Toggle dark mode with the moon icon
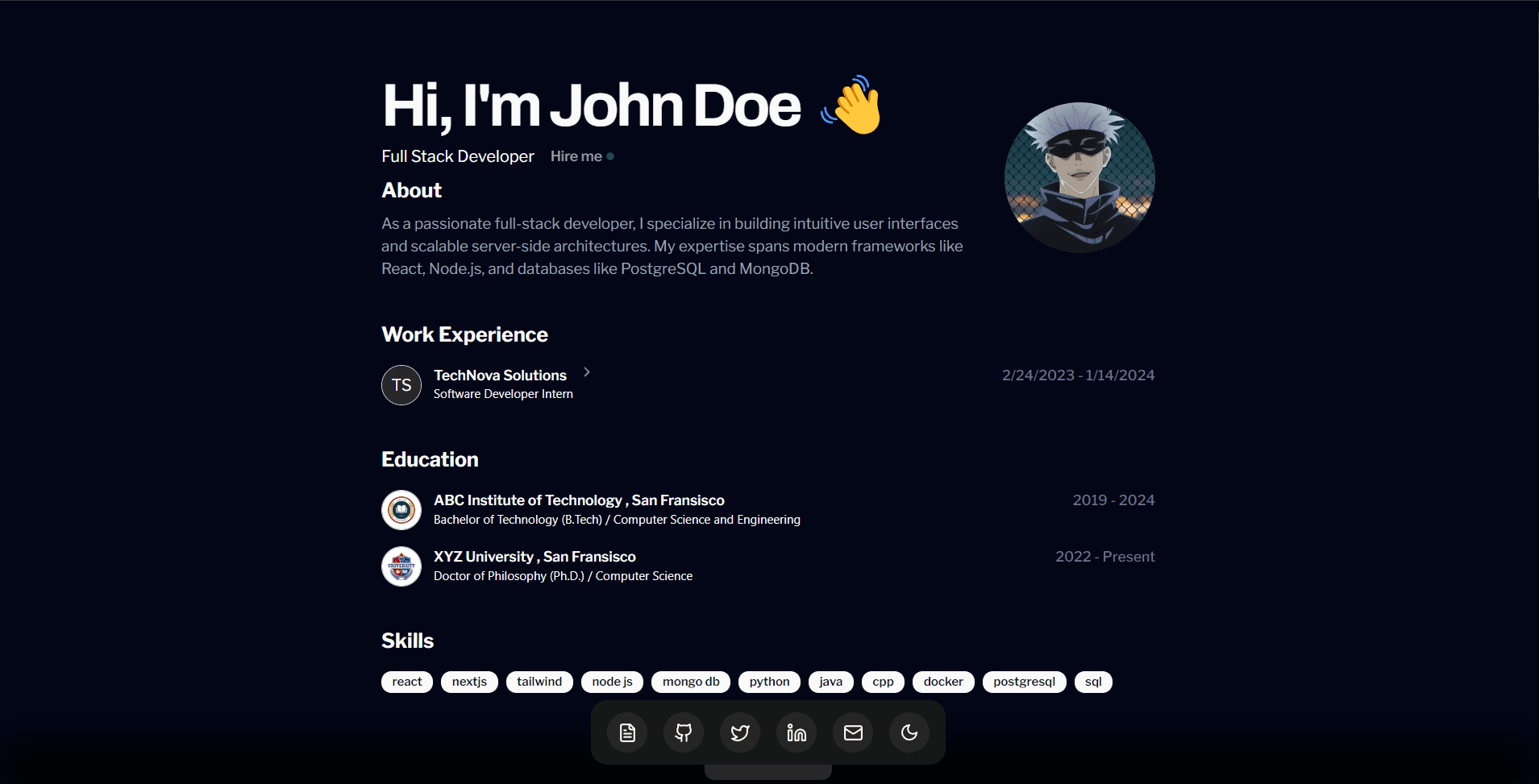 [909, 732]
